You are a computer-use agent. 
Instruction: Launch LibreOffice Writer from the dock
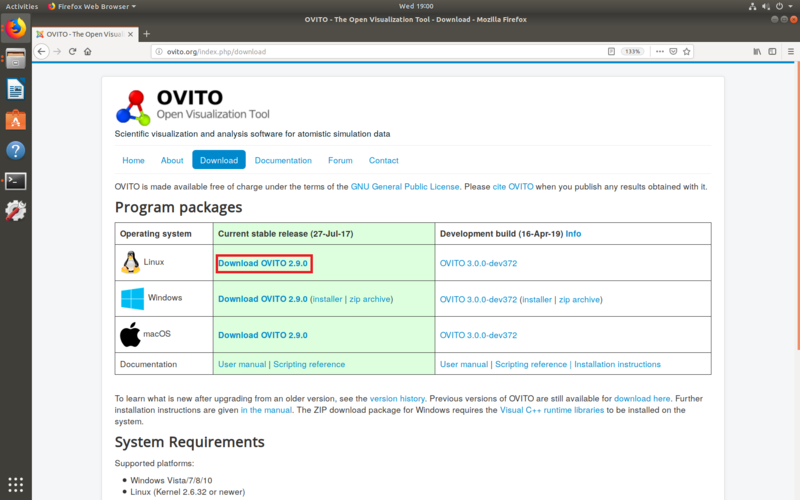tap(16, 90)
